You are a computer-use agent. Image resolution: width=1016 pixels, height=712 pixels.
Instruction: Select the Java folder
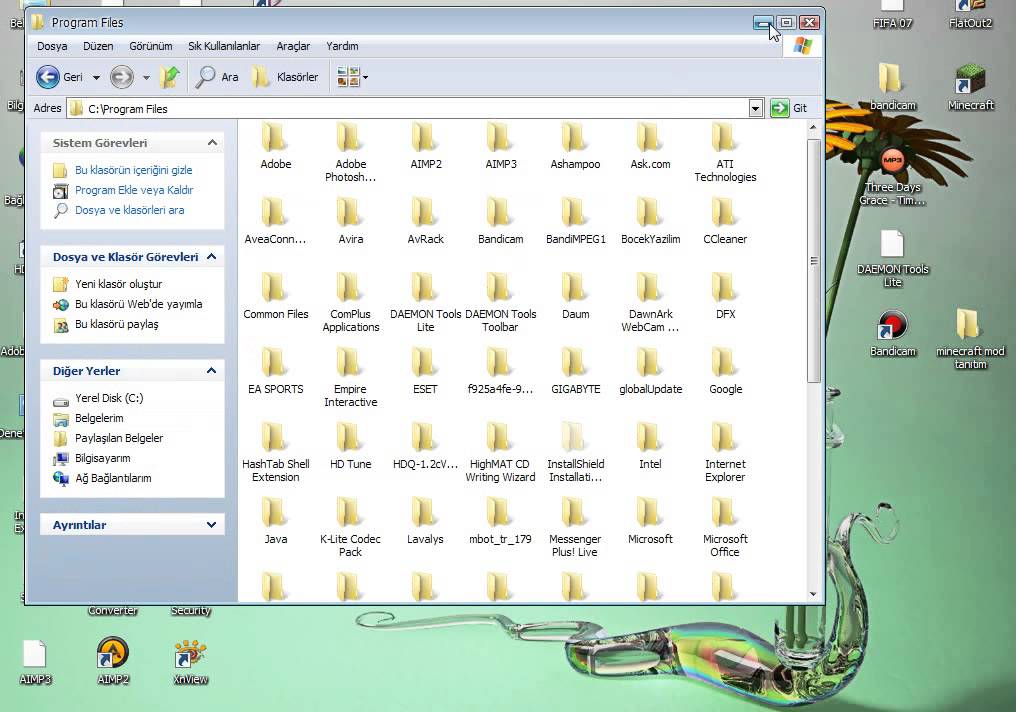tap(275, 522)
